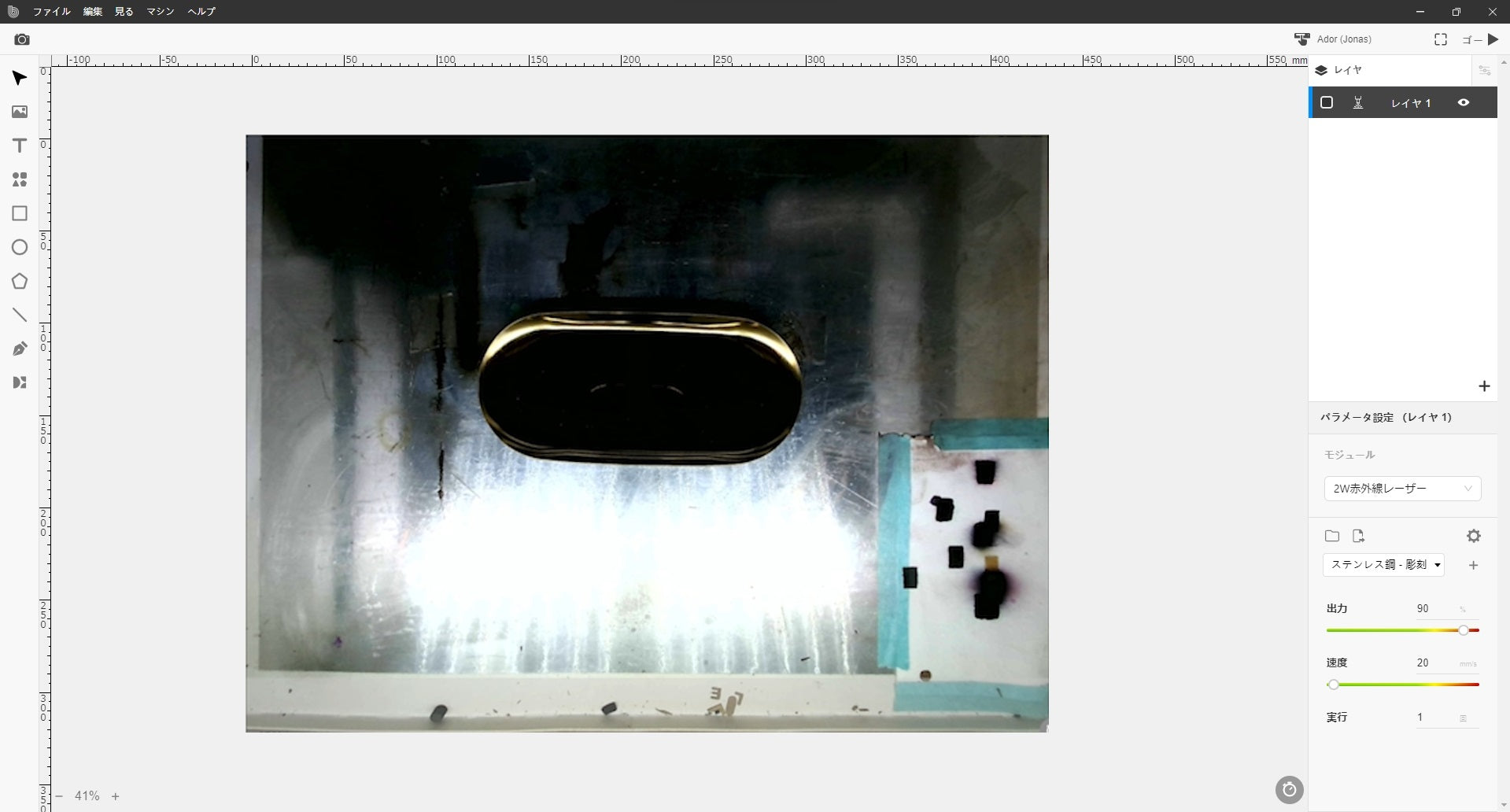Select the image import tool
This screenshot has height=812, width=1510.
[x=20, y=112]
